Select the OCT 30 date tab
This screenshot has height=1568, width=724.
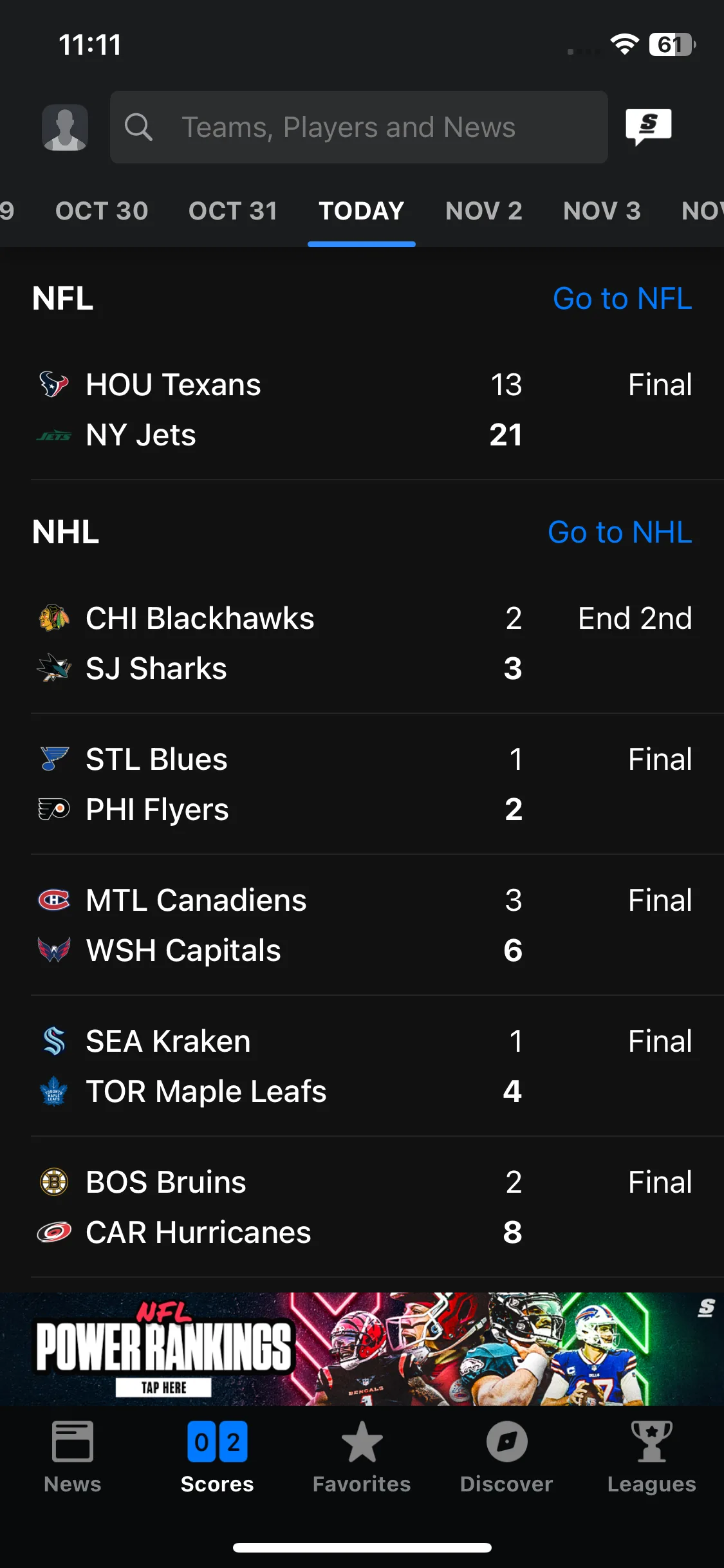(102, 211)
